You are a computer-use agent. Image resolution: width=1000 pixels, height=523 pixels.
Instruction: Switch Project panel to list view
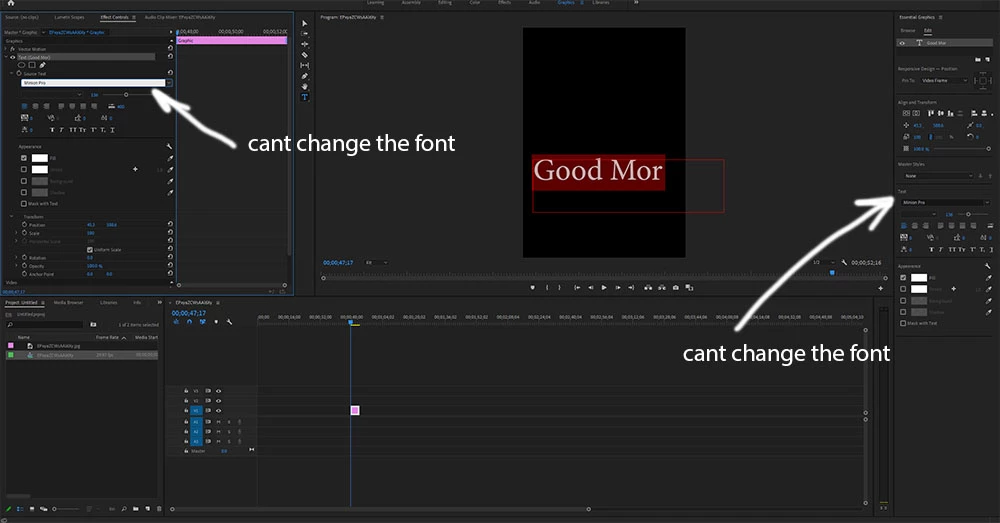20,509
